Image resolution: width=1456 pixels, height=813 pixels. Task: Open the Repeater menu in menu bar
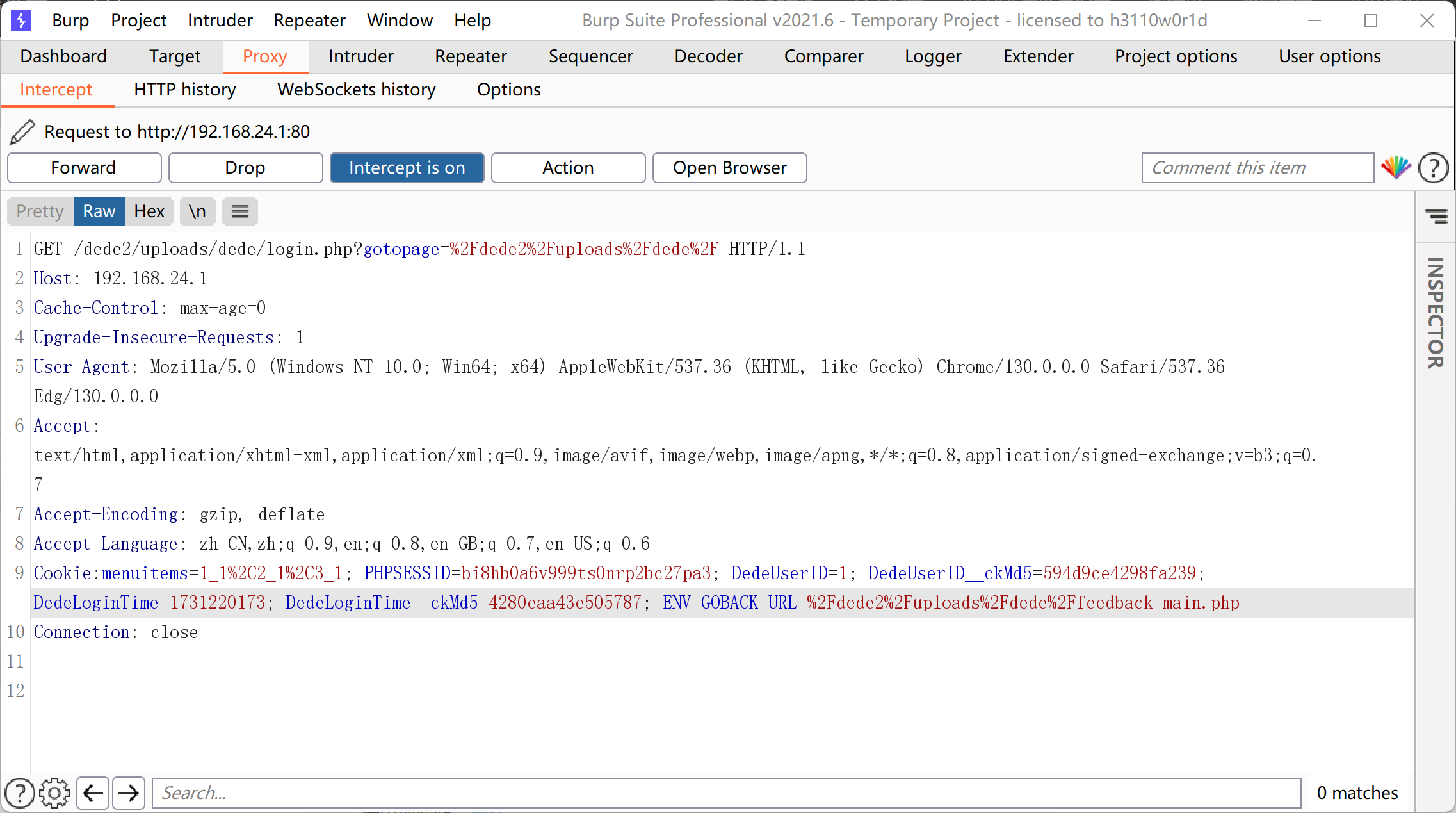309,21
